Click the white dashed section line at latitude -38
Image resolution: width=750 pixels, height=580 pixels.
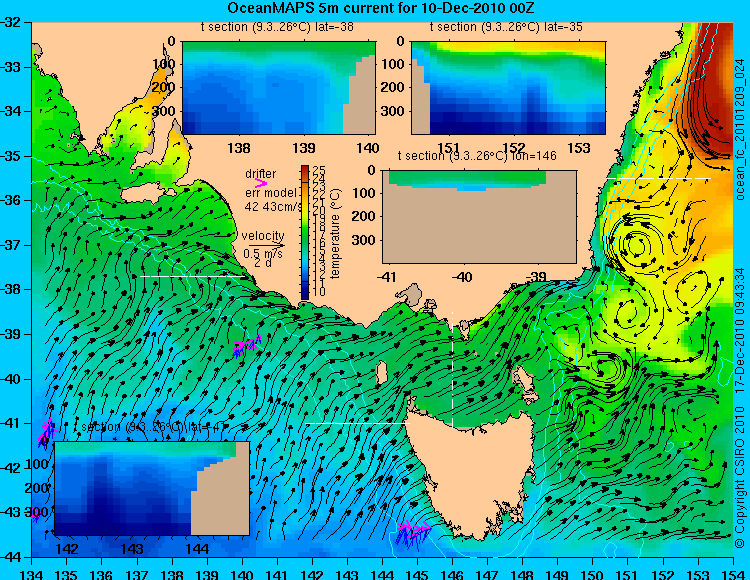click(x=194, y=276)
